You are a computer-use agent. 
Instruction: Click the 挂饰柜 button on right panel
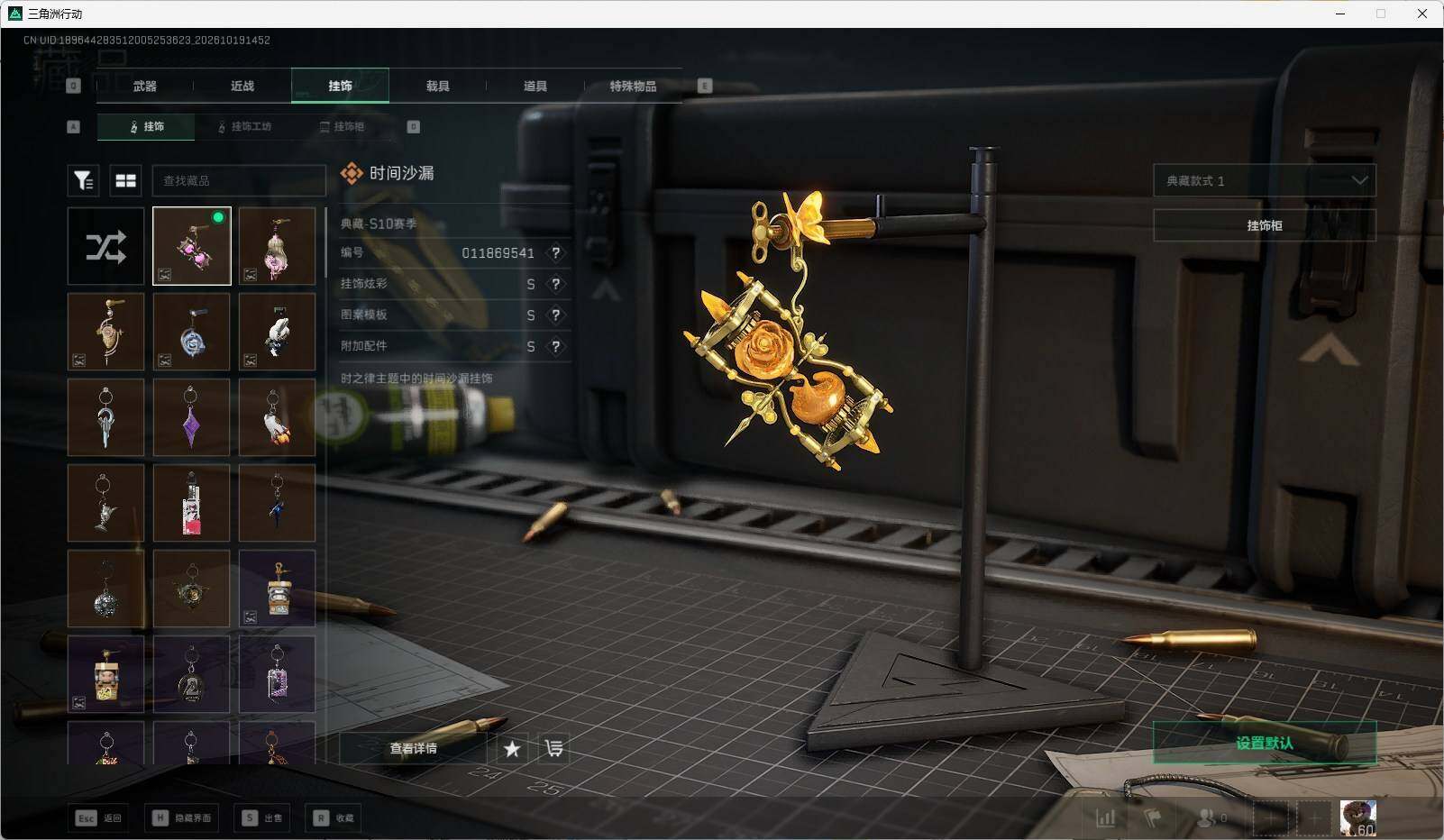1265,225
